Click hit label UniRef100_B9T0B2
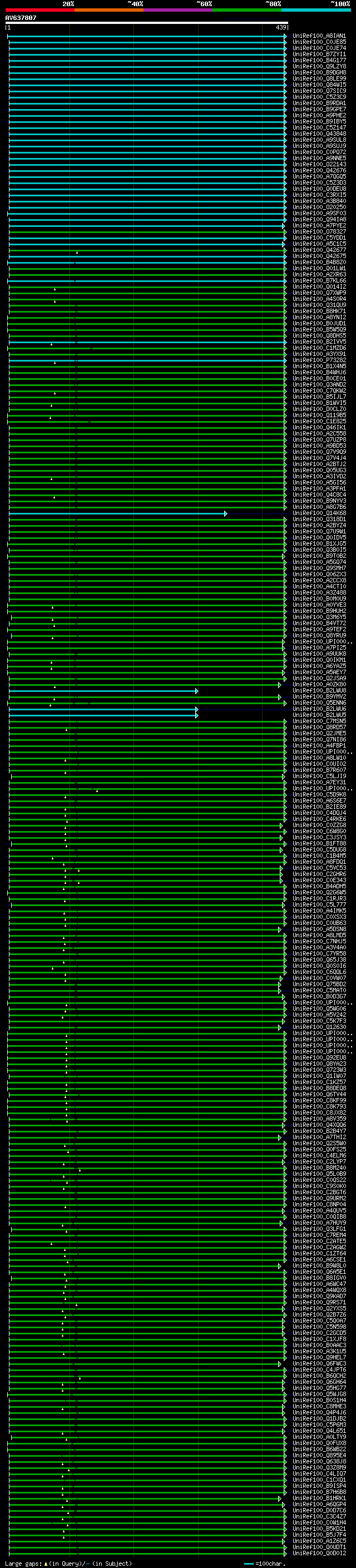356x1568 pixels. (319, 556)
